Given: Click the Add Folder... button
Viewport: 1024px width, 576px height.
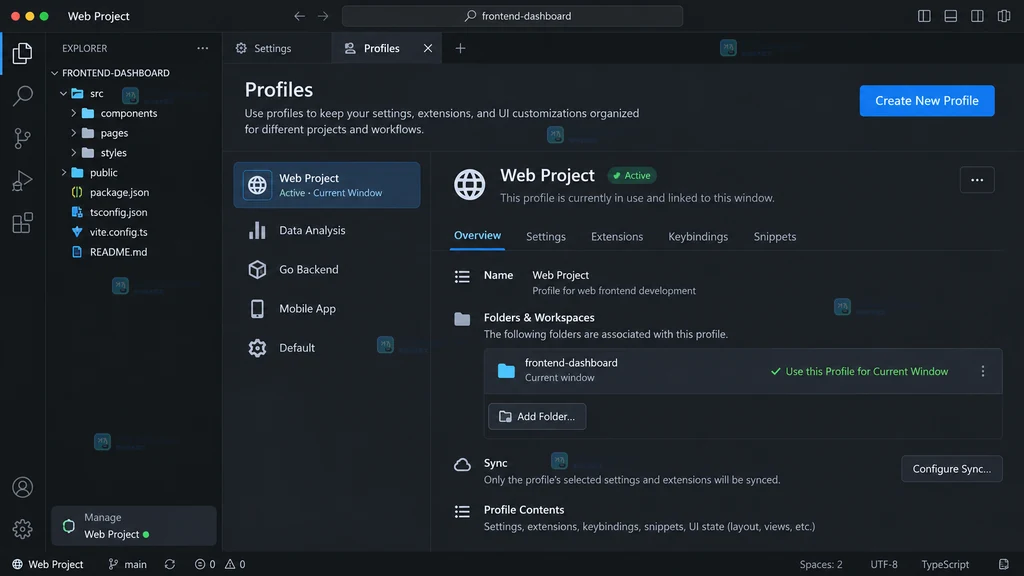Looking at the screenshot, I should [x=537, y=417].
